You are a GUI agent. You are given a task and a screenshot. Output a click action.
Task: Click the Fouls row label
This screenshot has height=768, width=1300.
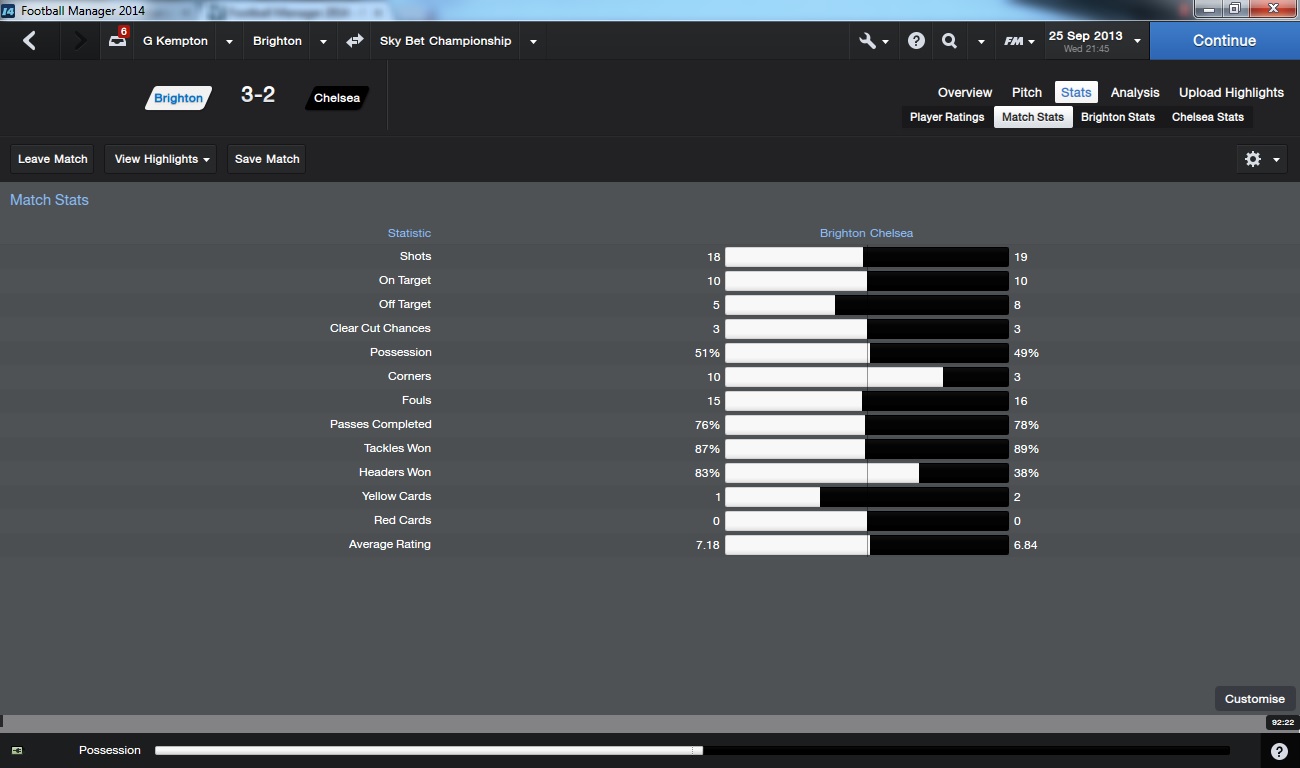(x=416, y=400)
